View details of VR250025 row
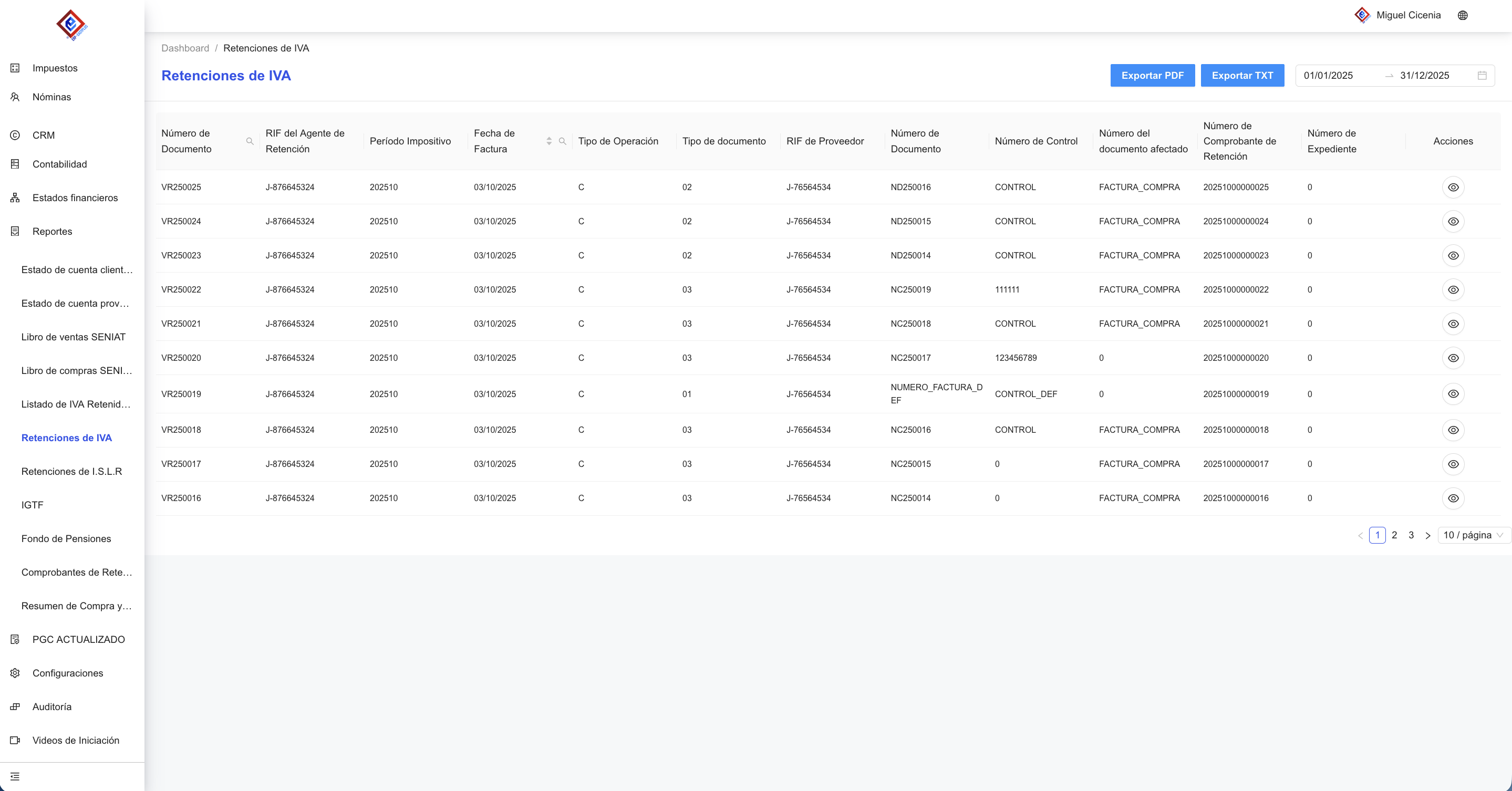This screenshot has width=1512, height=791. point(1453,187)
